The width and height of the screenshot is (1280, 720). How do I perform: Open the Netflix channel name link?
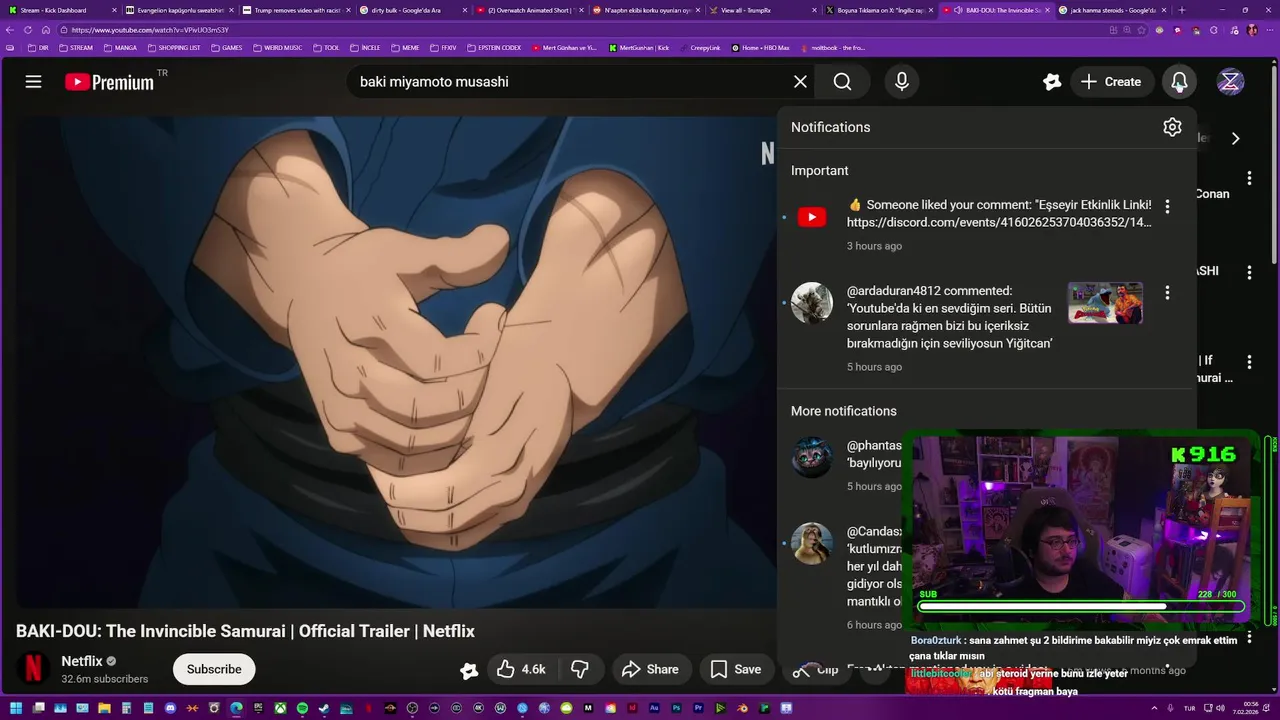click(x=82, y=661)
